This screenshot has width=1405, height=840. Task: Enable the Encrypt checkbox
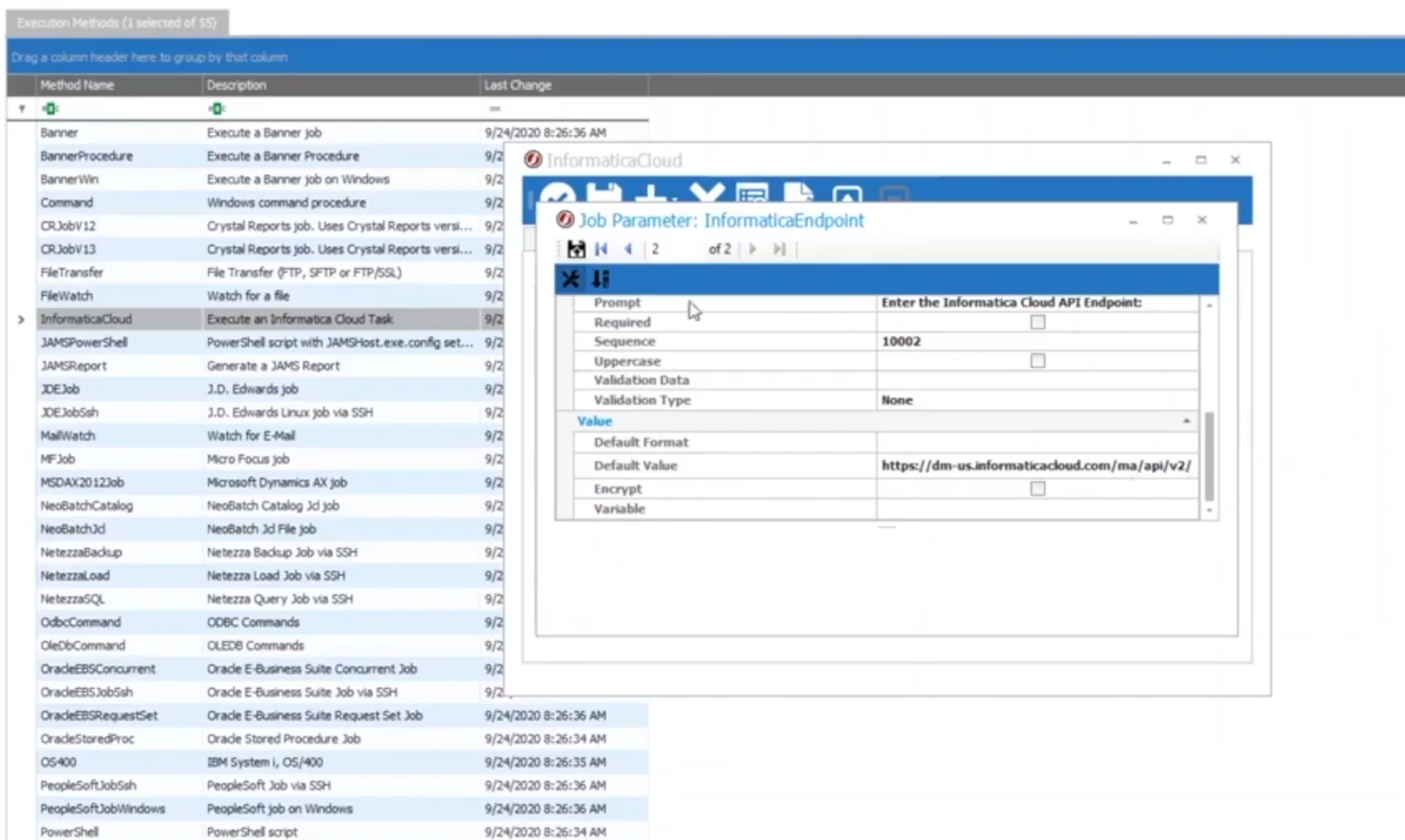(1037, 488)
